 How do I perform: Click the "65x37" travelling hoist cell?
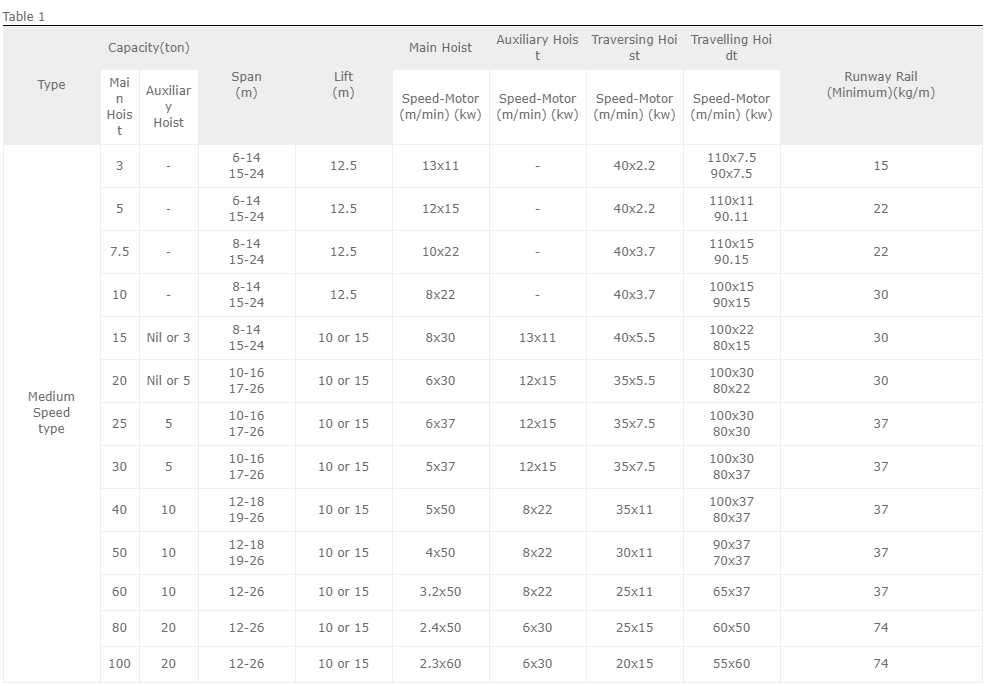731,592
